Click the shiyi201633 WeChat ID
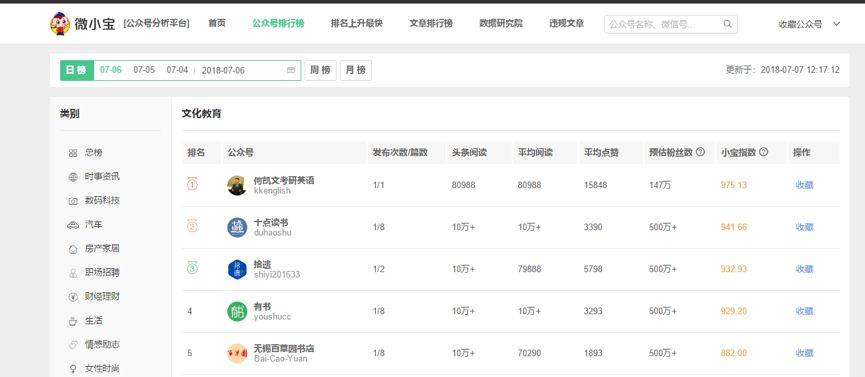The height and width of the screenshot is (377, 865). pyautogui.click(x=276, y=274)
